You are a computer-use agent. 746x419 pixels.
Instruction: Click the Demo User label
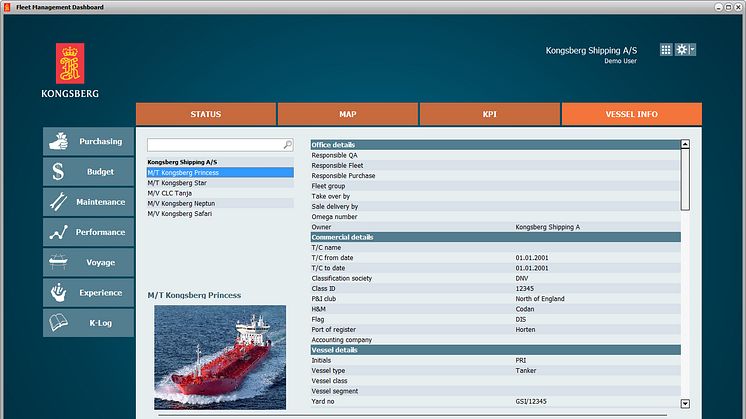tap(620, 61)
